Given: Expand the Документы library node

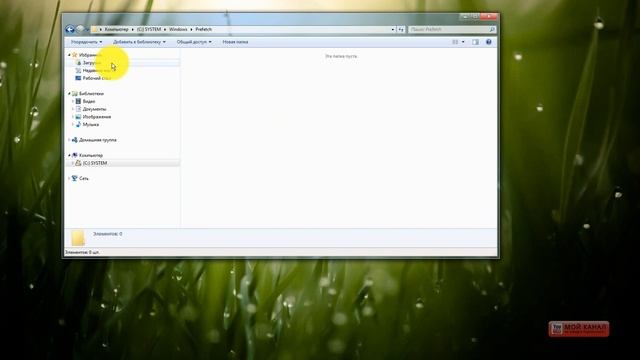Looking at the screenshot, I should pyautogui.click(x=73, y=109).
